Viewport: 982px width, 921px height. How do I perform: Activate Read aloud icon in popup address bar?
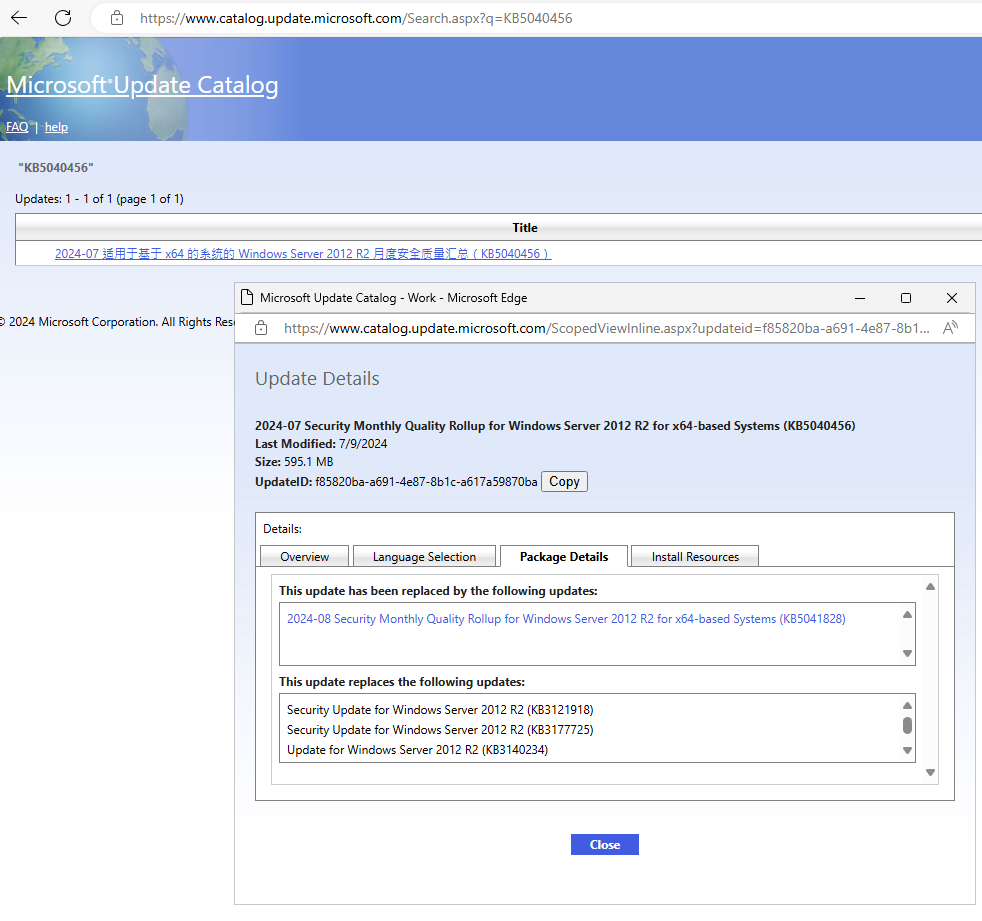click(x=950, y=327)
